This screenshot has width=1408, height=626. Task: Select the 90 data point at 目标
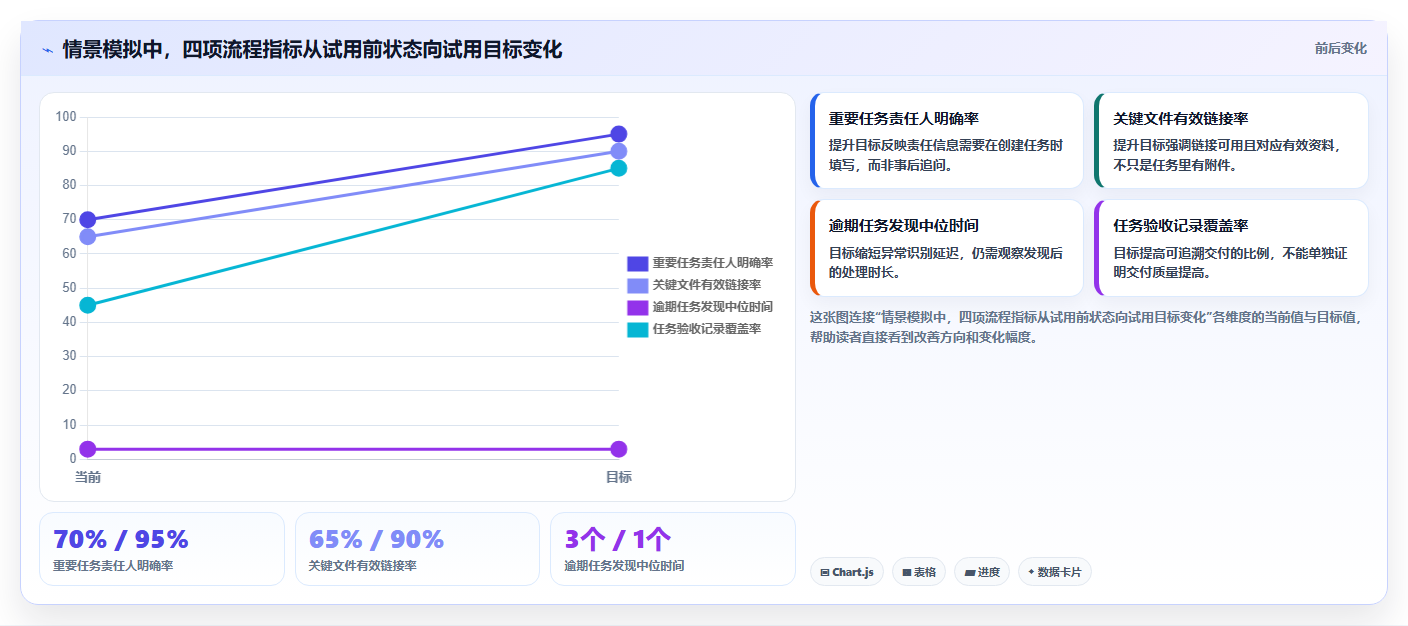click(619, 151)
